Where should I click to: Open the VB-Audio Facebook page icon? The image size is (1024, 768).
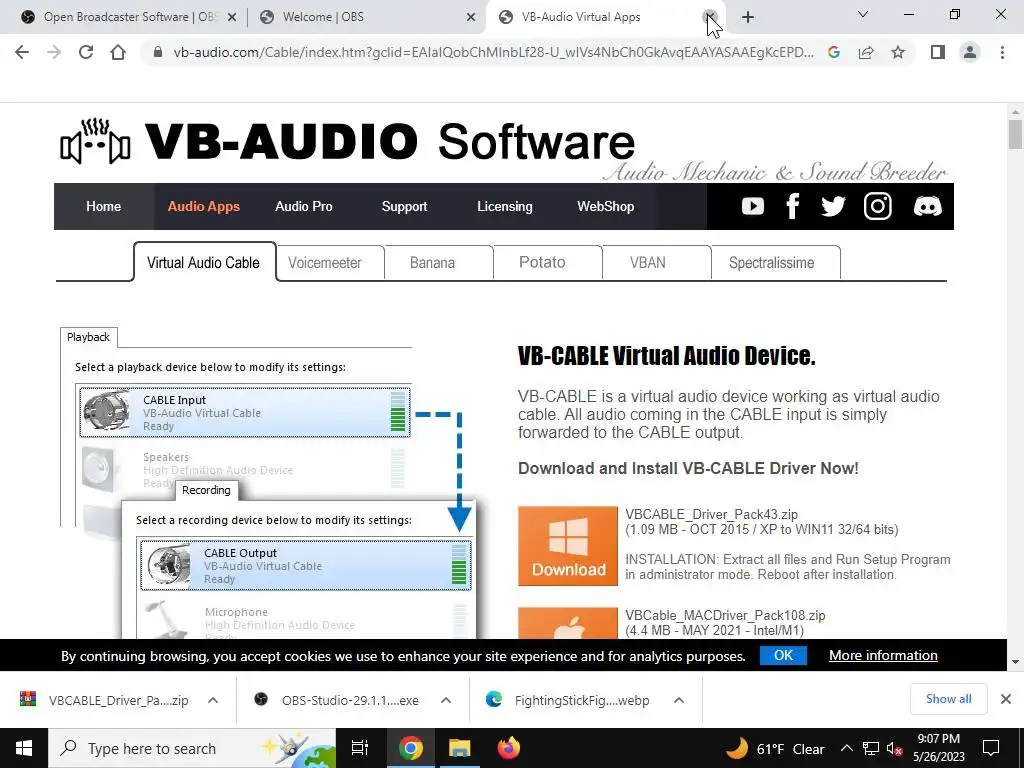click(792, 206)
